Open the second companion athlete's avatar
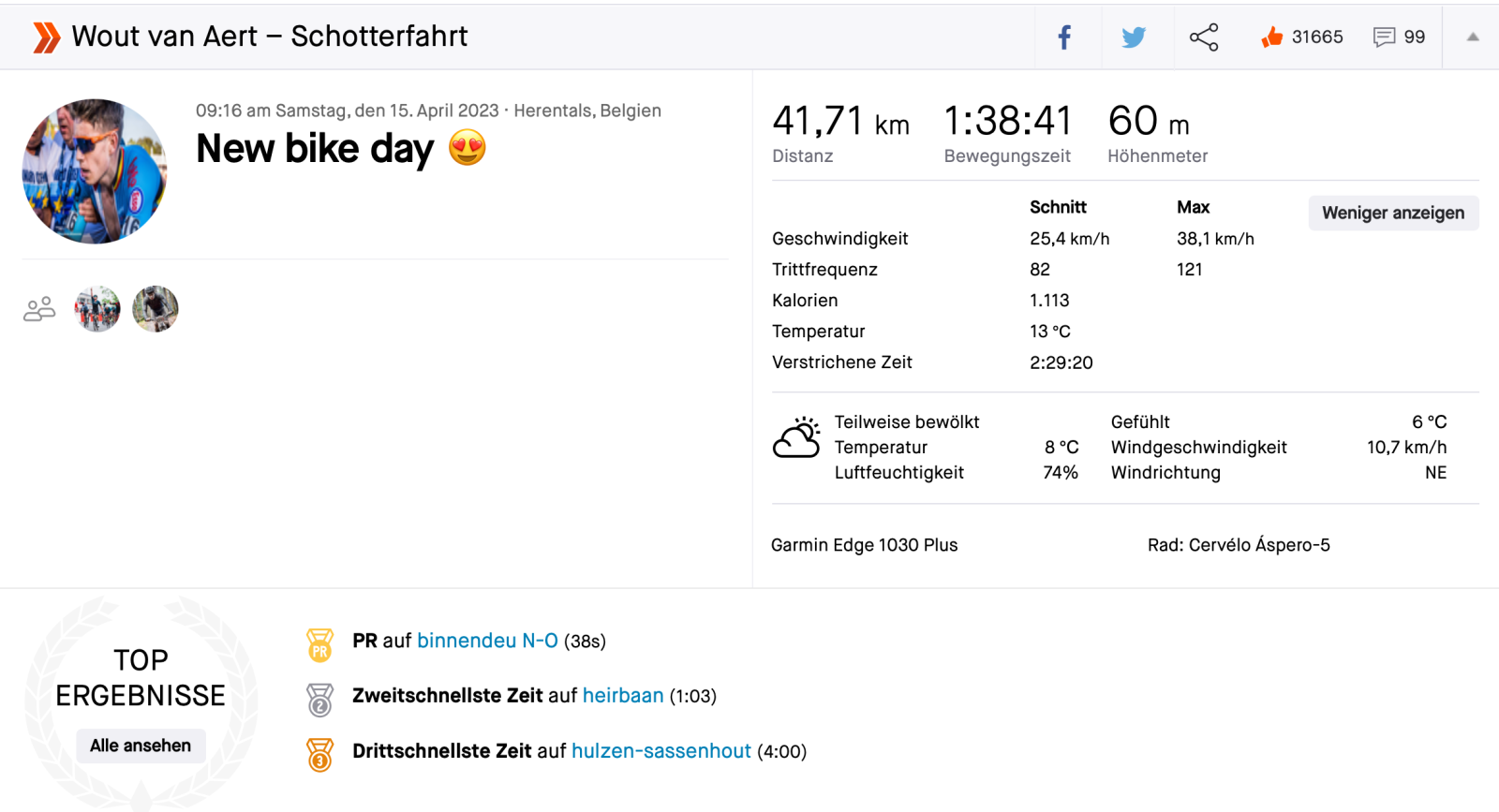This screenshot has width=1499, height=812. tap(156, 309)
